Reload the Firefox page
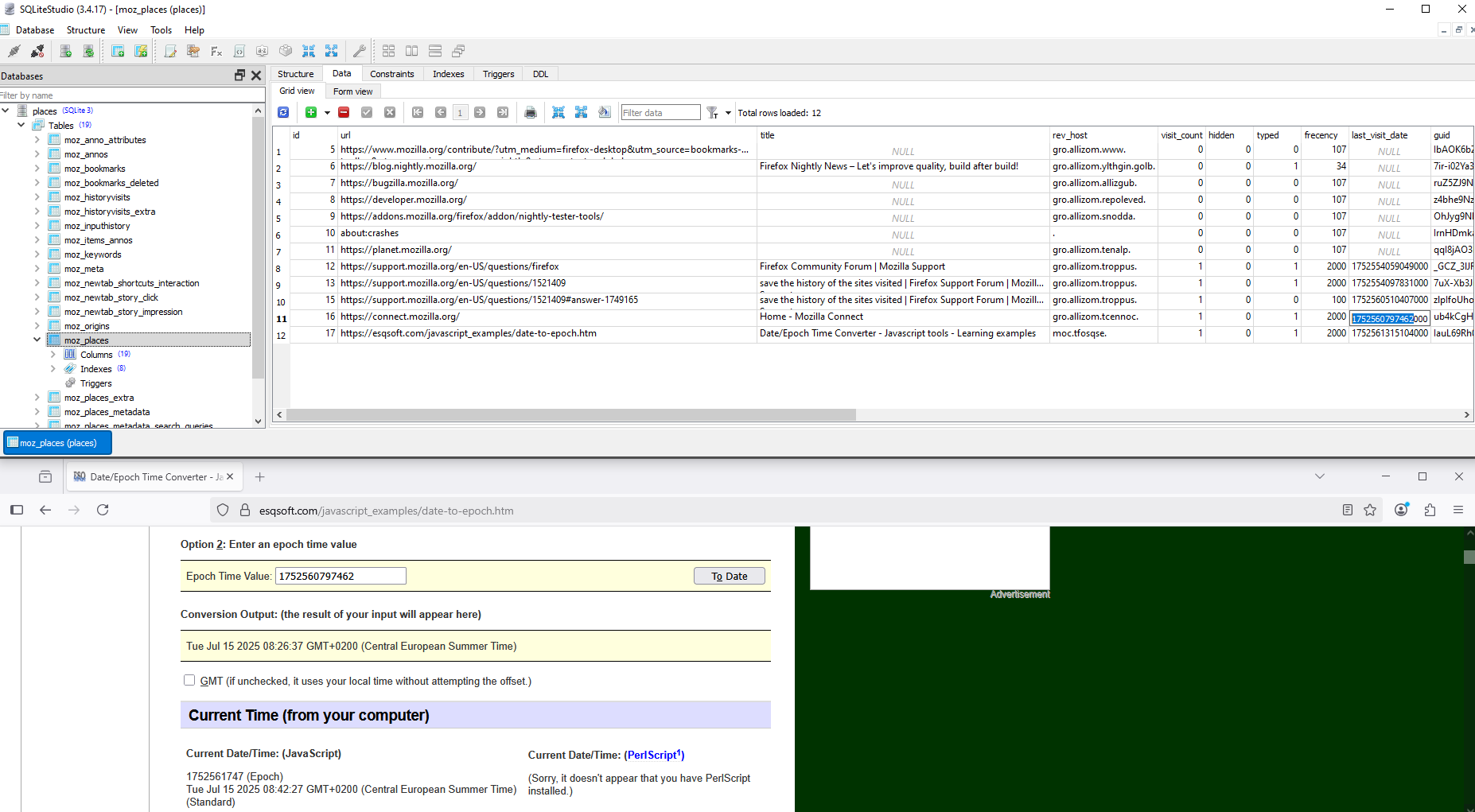 point(103,510)
